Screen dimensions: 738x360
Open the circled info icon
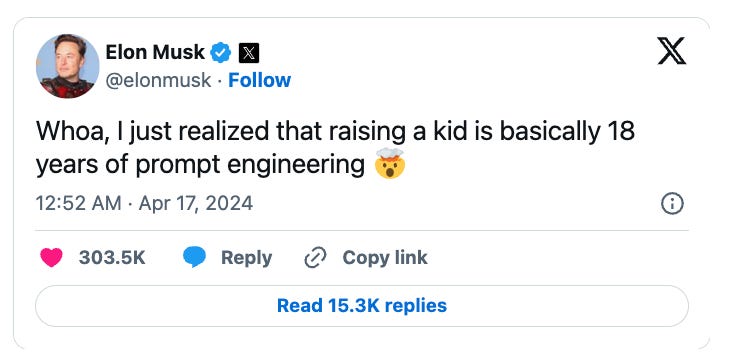click(x=672, y=204)
